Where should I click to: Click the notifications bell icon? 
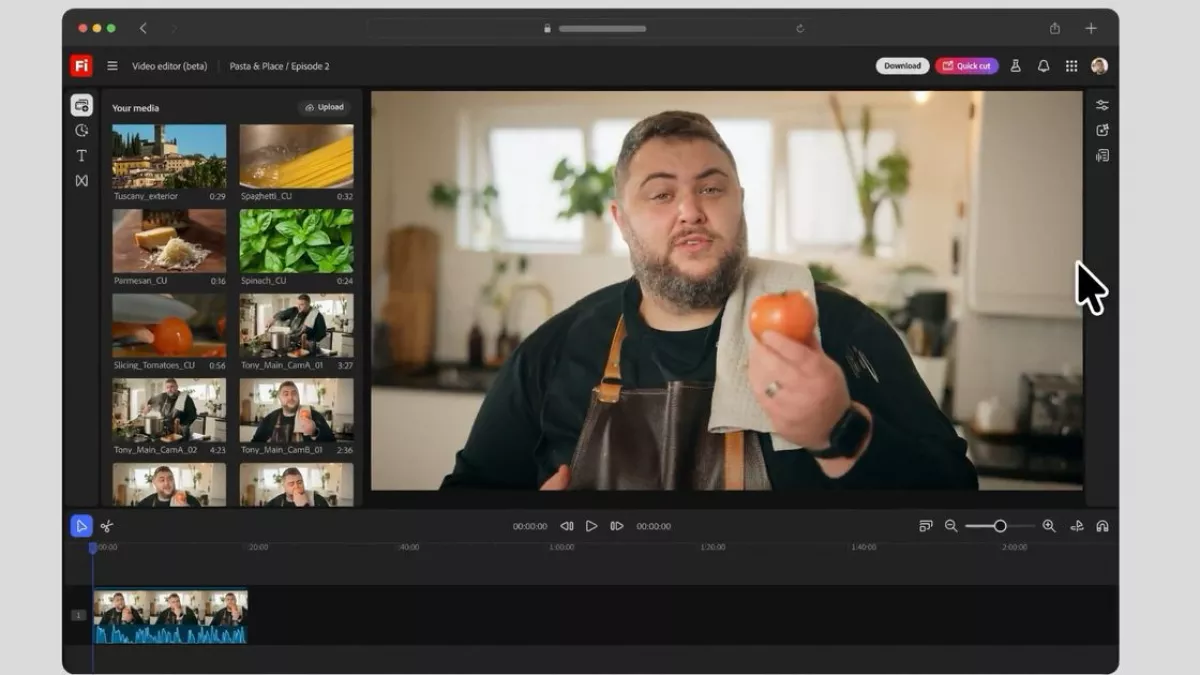pos(1043,66)
